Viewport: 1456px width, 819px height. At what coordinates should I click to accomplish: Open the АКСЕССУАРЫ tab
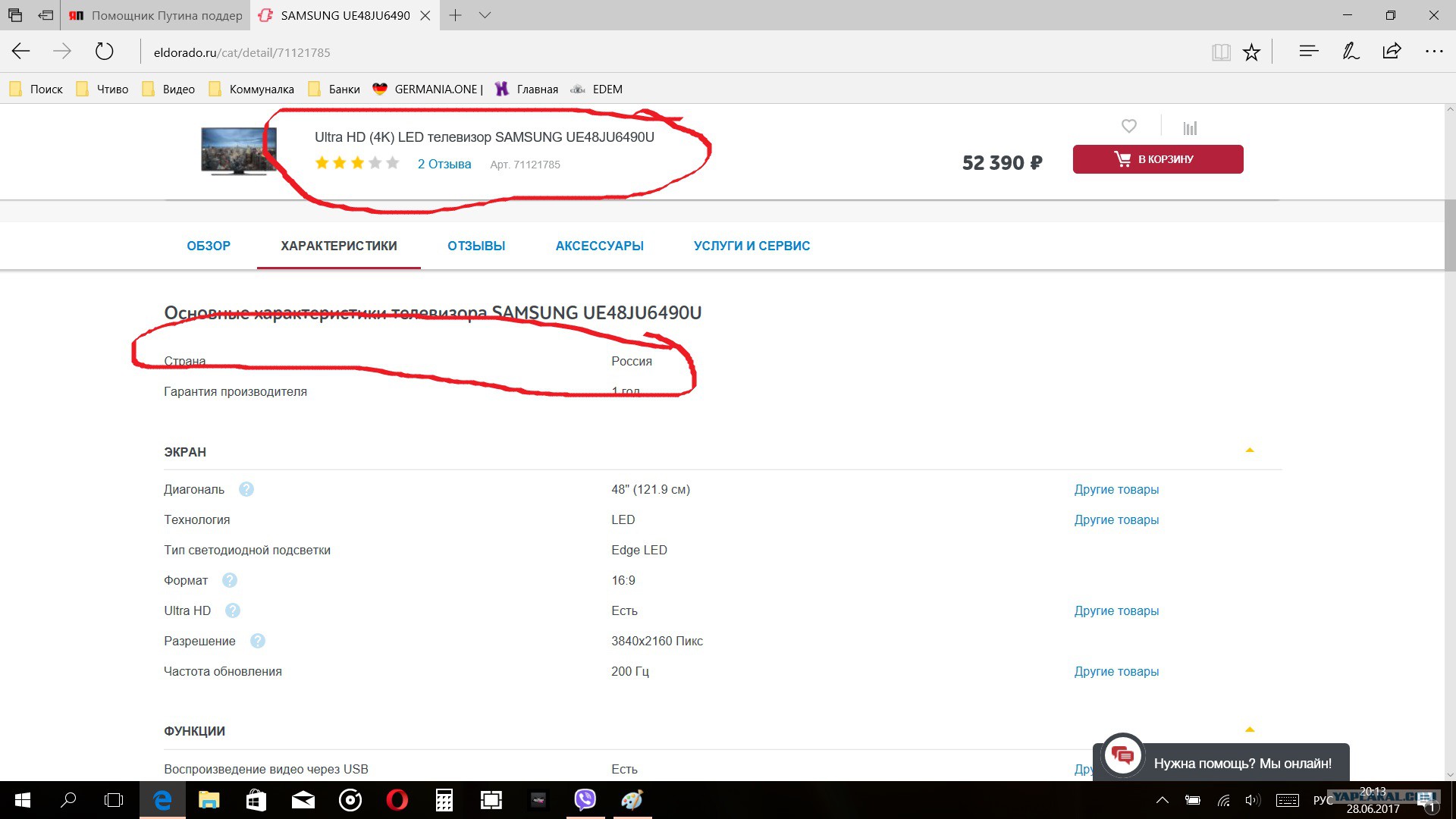[600, 246]
